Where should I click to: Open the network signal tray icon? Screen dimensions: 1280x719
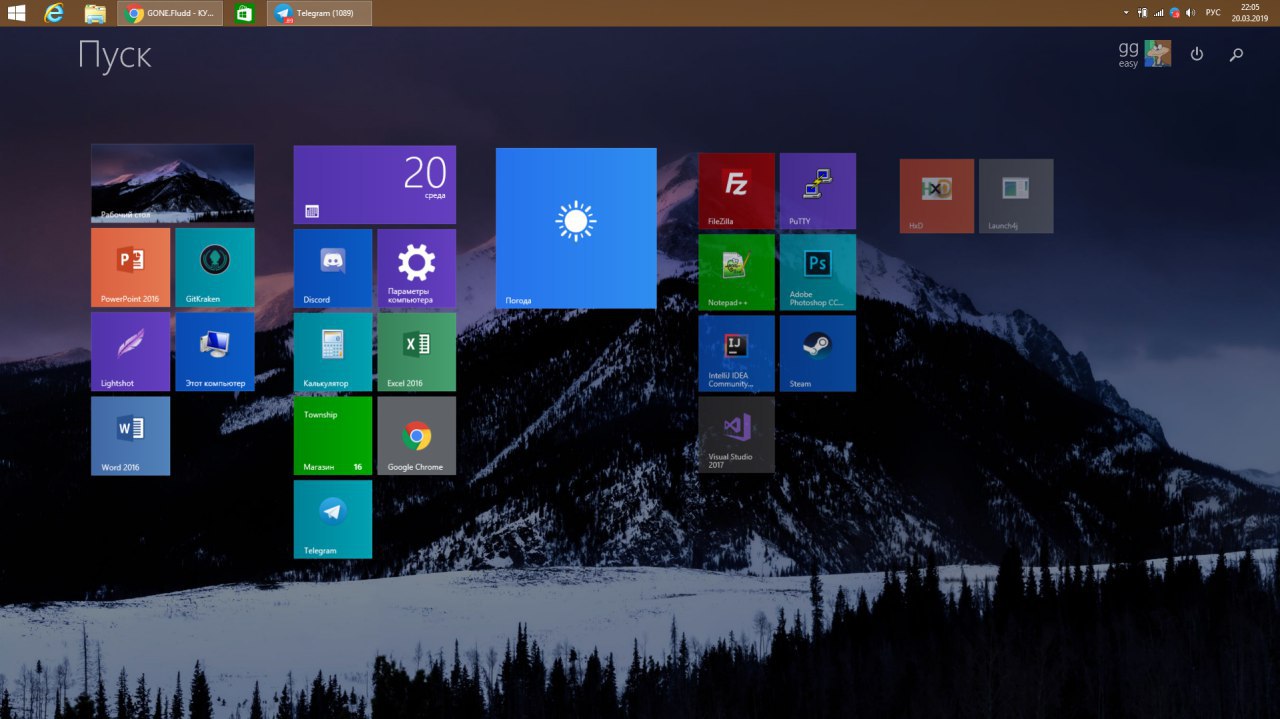click(1159, 13)
